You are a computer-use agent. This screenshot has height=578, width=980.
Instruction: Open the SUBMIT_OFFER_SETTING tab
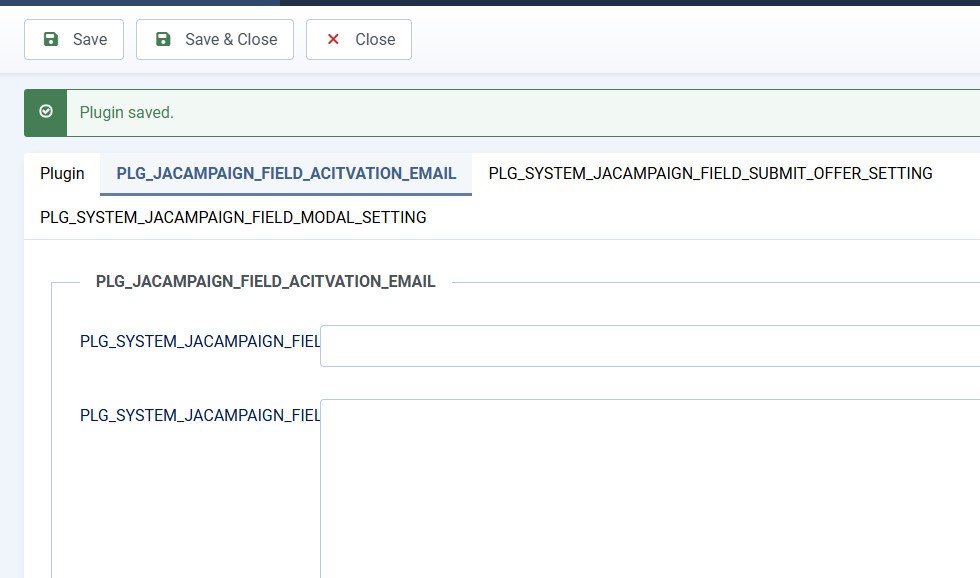click(710, 173)
